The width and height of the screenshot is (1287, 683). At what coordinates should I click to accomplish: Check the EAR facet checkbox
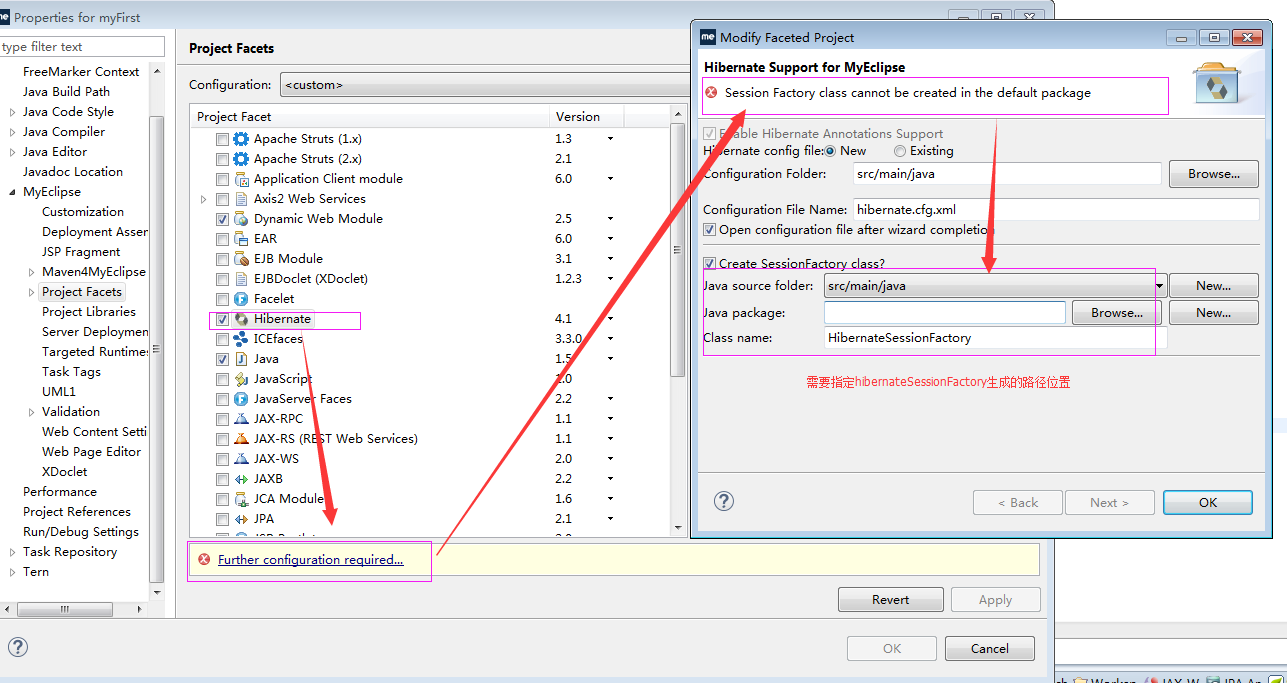tap(222, 239)
